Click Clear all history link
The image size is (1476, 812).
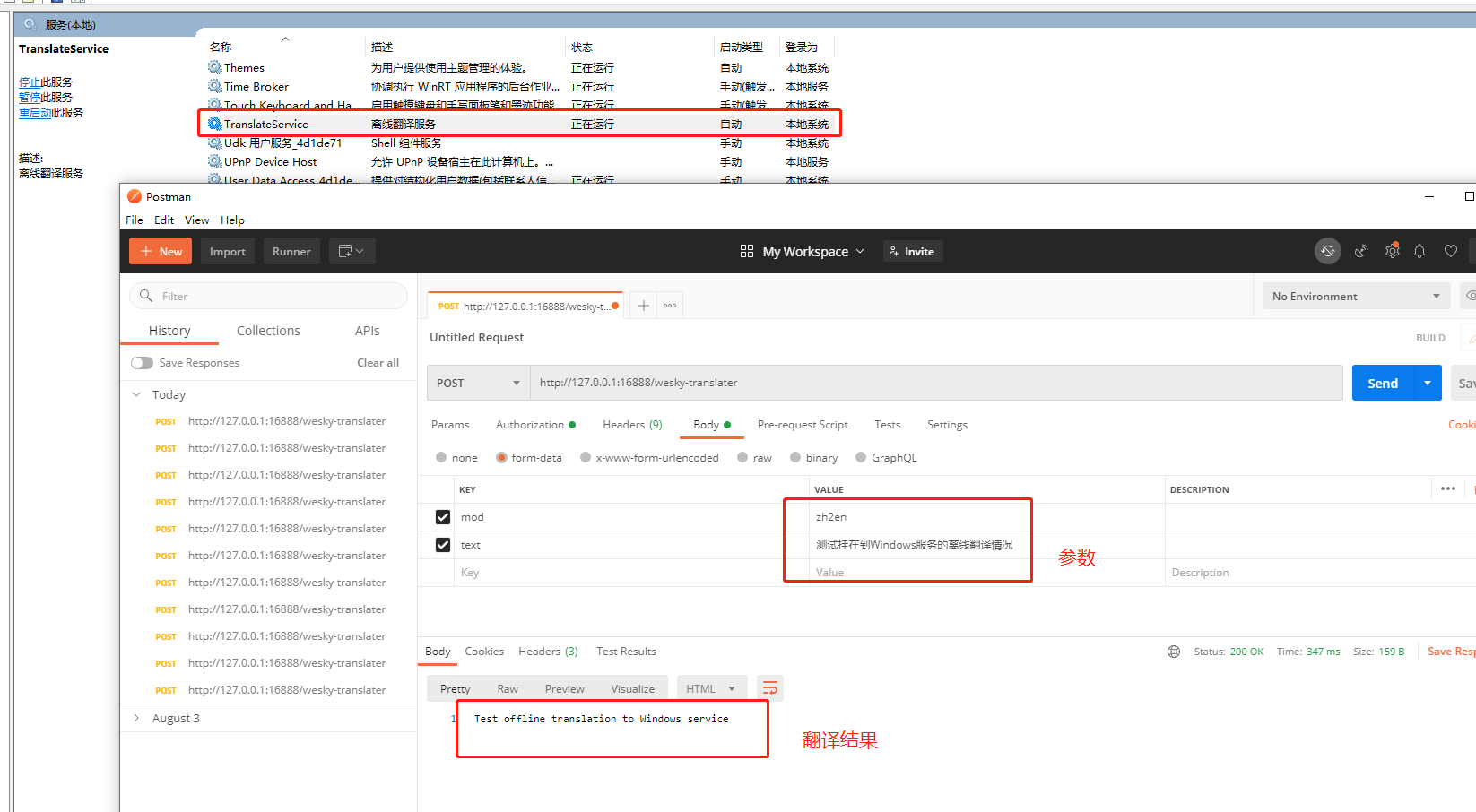(x=378, y=363)
